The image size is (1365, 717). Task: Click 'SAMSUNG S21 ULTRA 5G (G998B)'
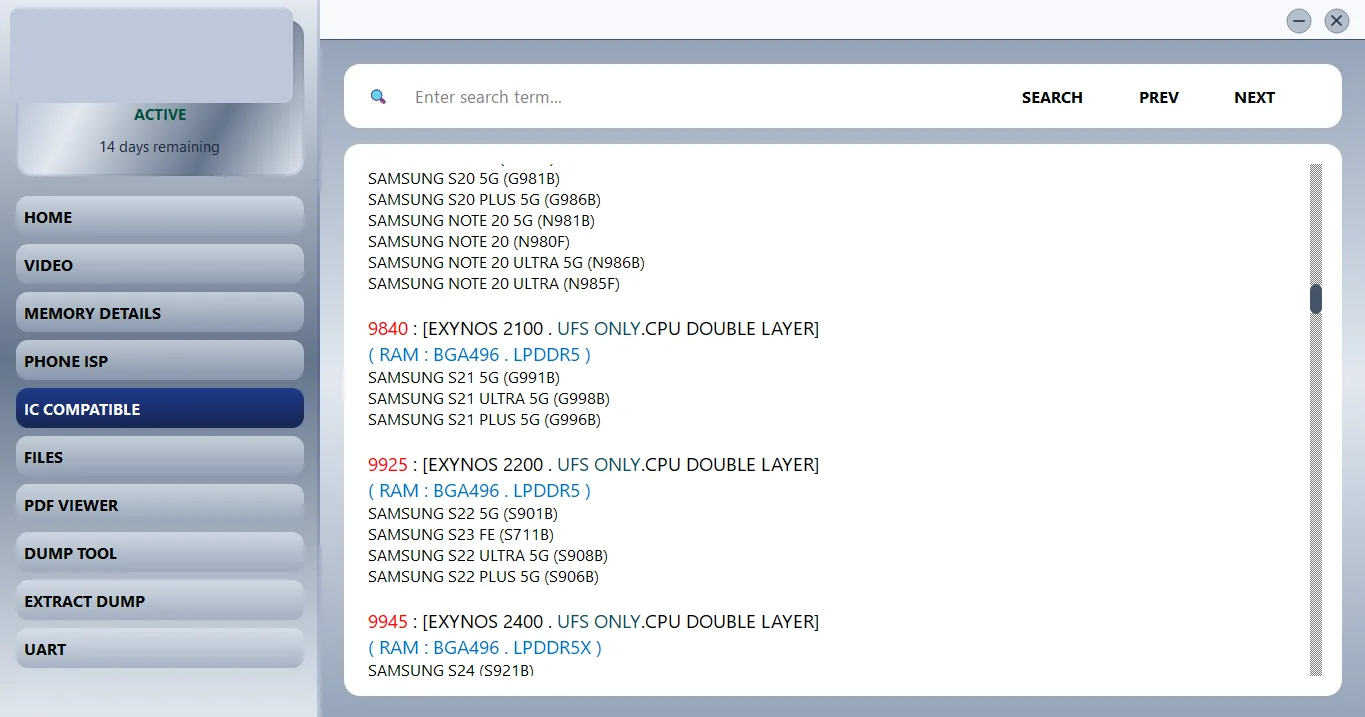pyautogui.click(x=489, y=399)
